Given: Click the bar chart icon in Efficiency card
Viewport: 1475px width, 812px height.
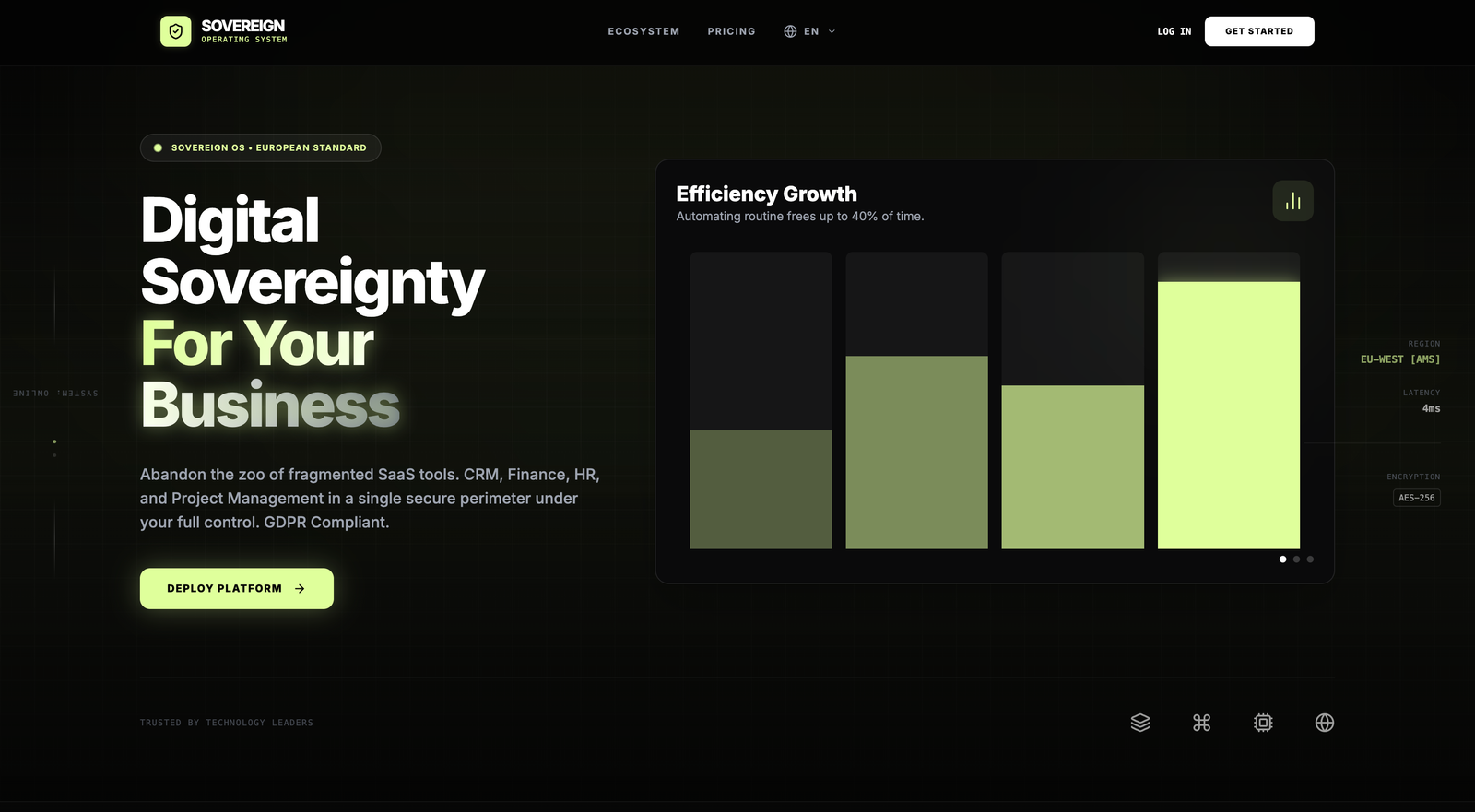Looking at the screenshot, I should 1292,201.
